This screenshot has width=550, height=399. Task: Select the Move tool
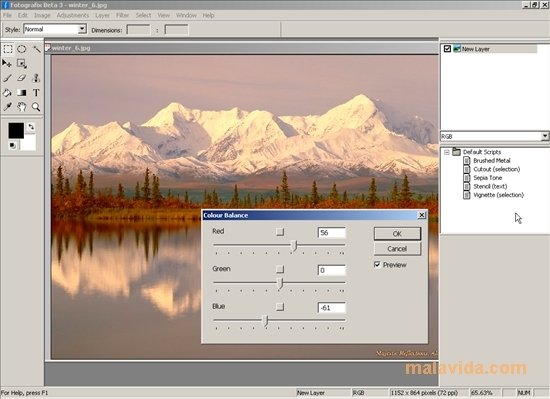point(7,63)
